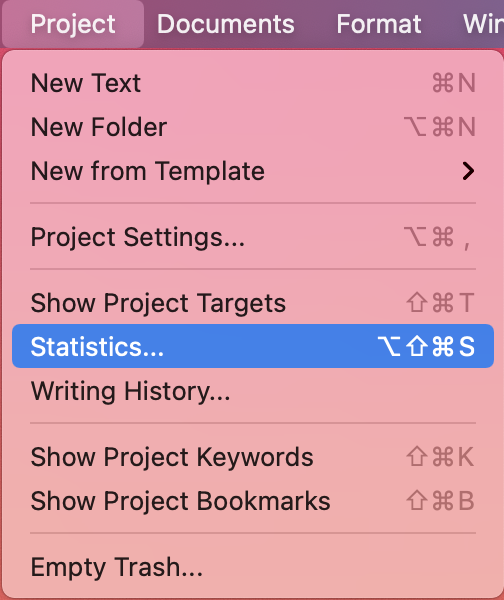Select Show Project Bookmarks
This screenshot has height=600, width=504.
(253, 501)
